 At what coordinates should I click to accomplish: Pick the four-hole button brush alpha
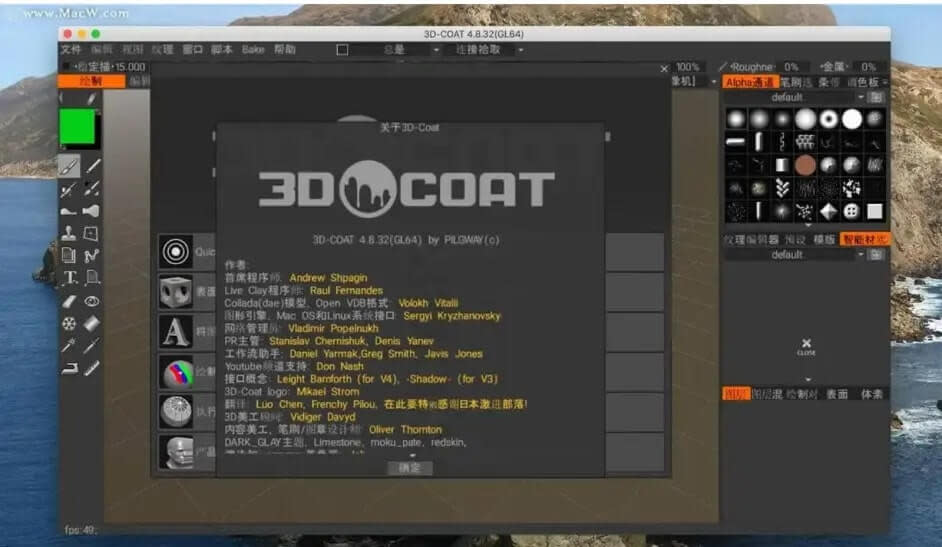coord(851,211)
